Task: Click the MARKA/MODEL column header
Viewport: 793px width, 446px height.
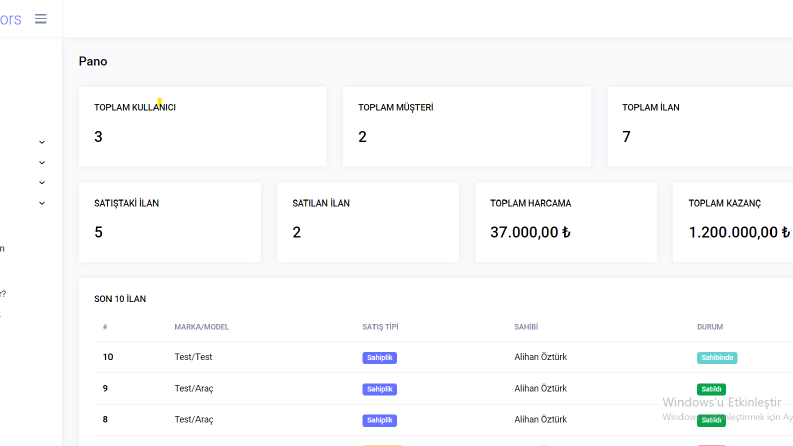Action: coord(202,327)
